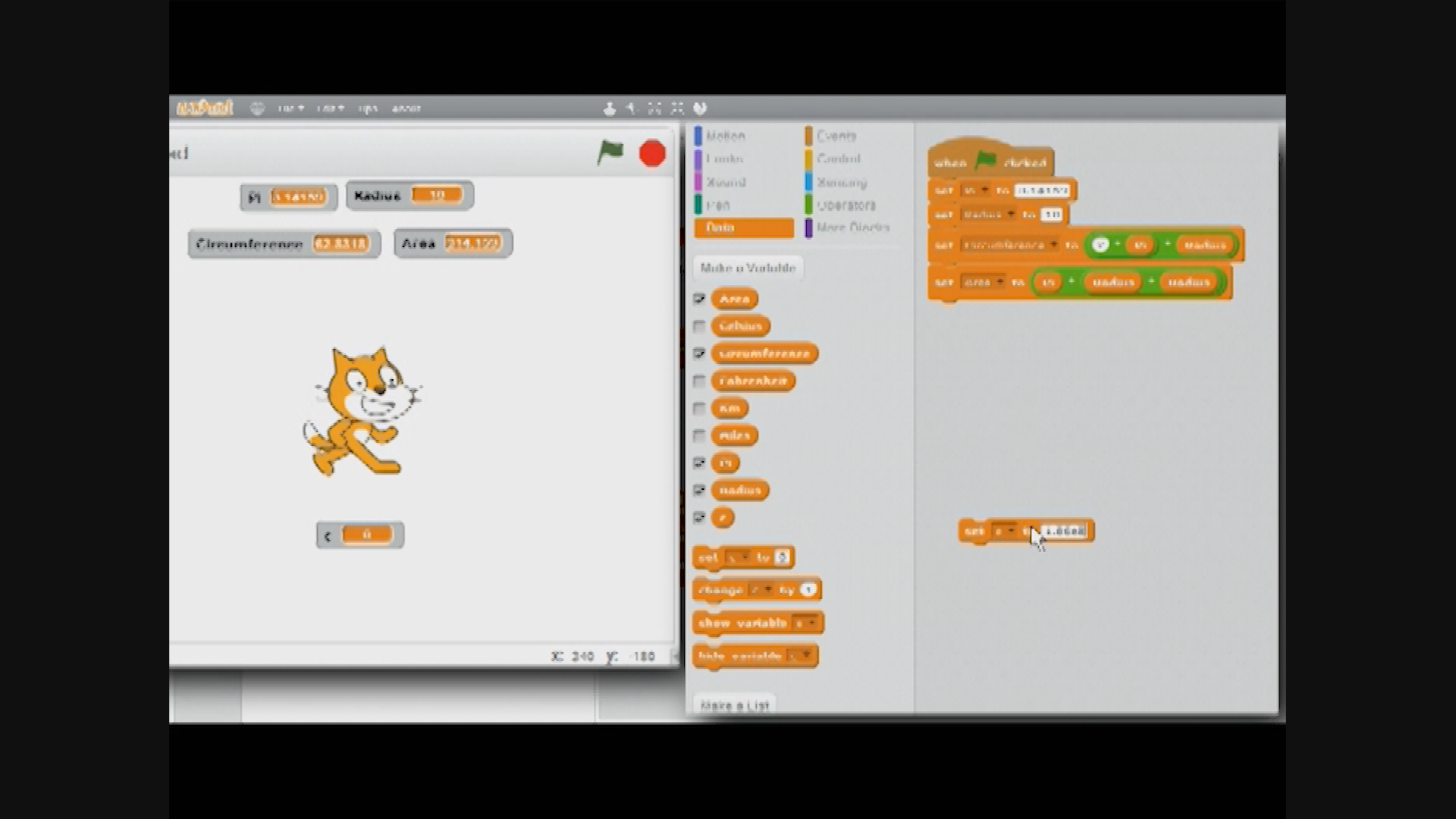The image size is (1456, 819).
Task: Open variable dropdown in script set pi block
Action: click(x=975, y=190)
